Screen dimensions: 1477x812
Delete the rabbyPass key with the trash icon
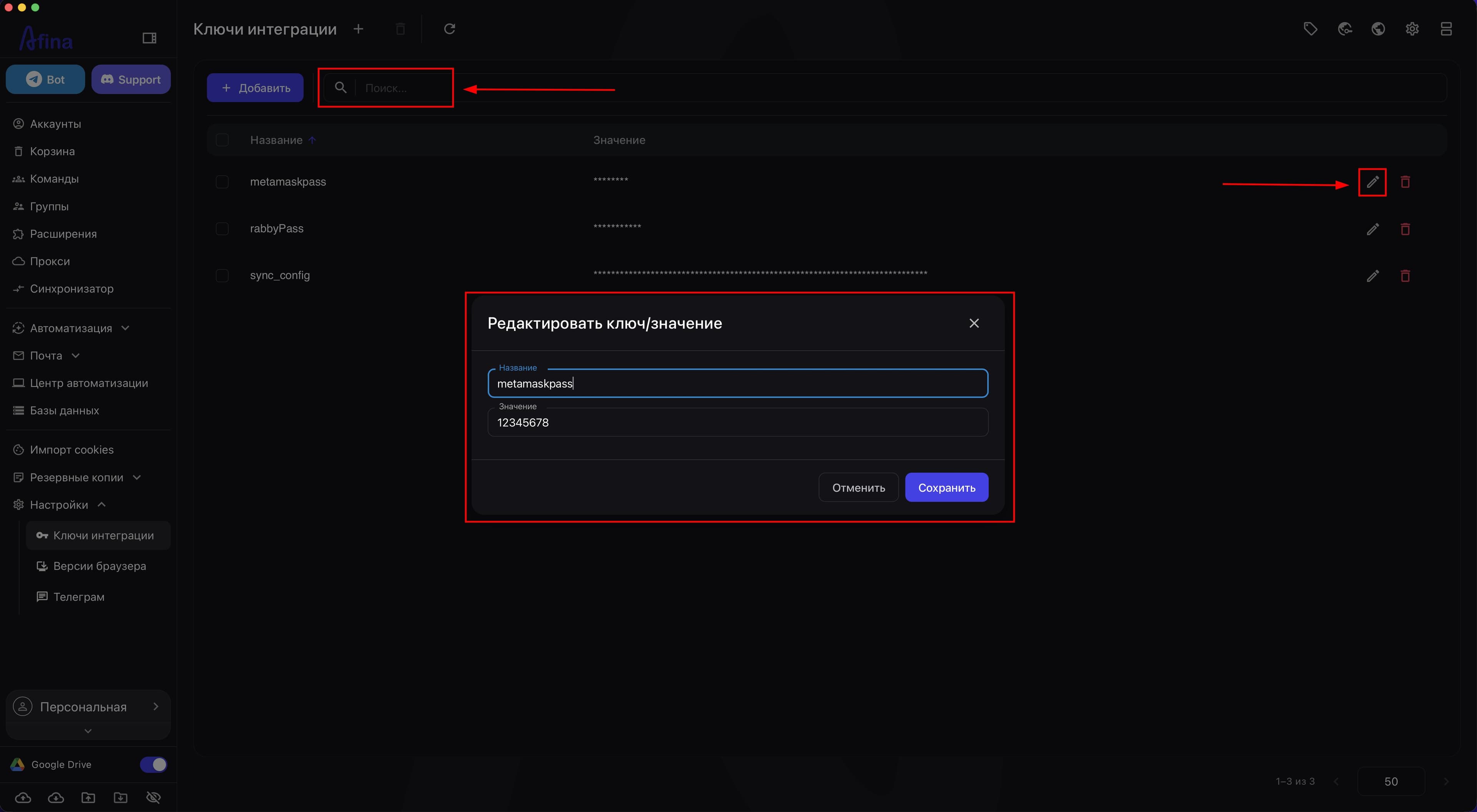point(1405,229)
